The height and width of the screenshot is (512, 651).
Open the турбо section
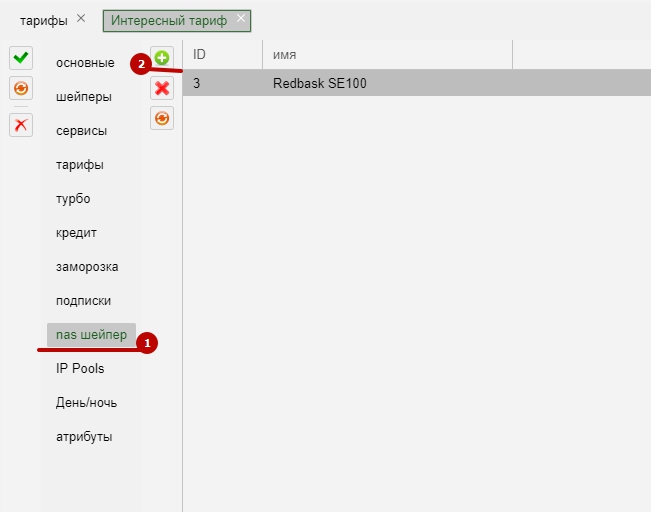73,199
